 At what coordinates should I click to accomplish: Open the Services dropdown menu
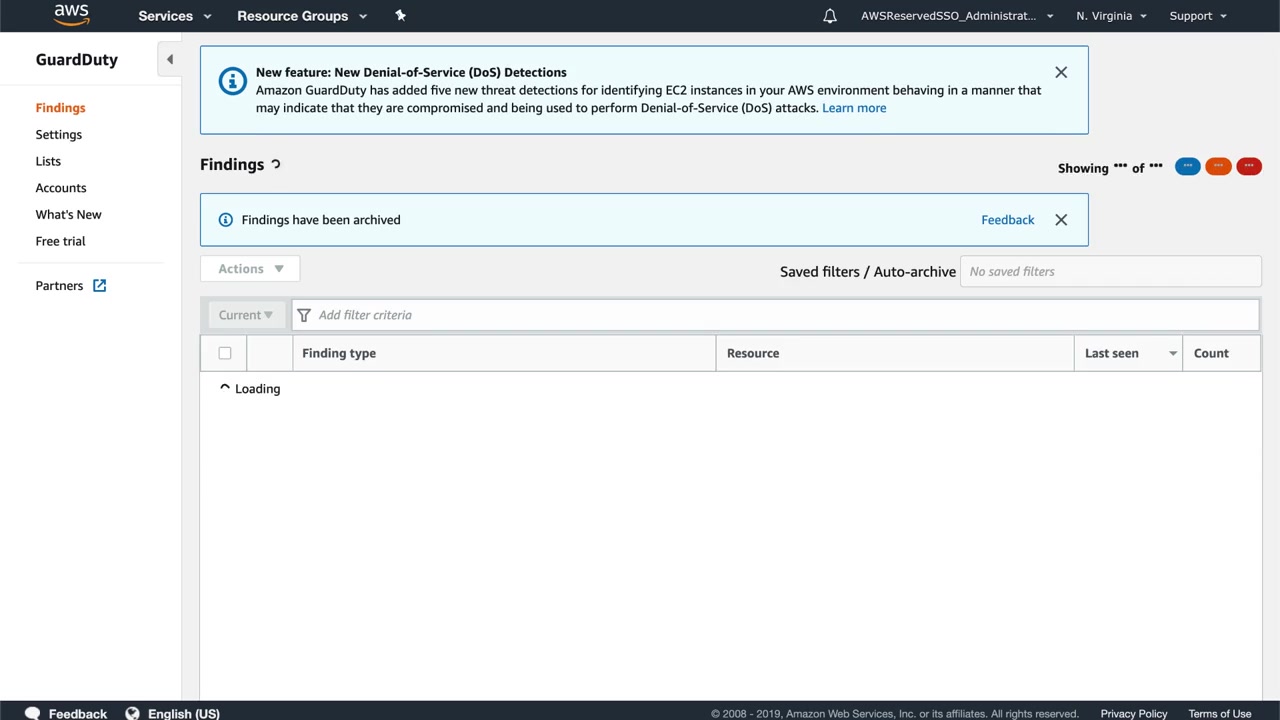tap(175, 16)
